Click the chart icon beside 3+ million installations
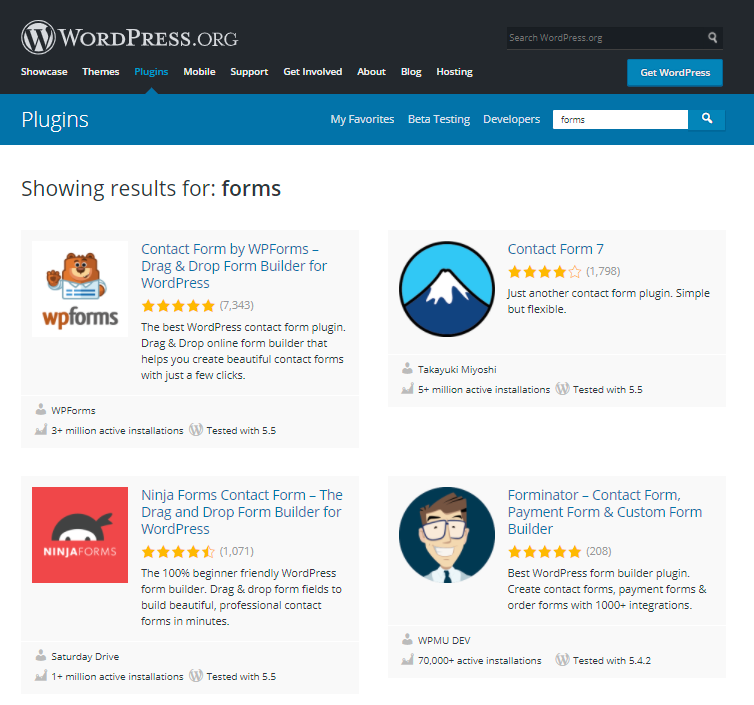This screenshot has height=705, width=754. tap(41, 429)
